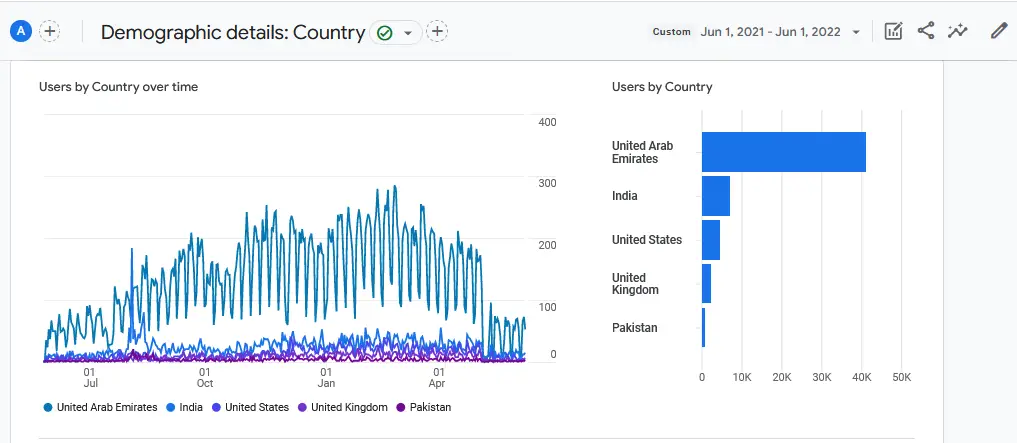
Task: Click the green checkmark report status icon
Action: pyautogui.click(x=384, y=33)
